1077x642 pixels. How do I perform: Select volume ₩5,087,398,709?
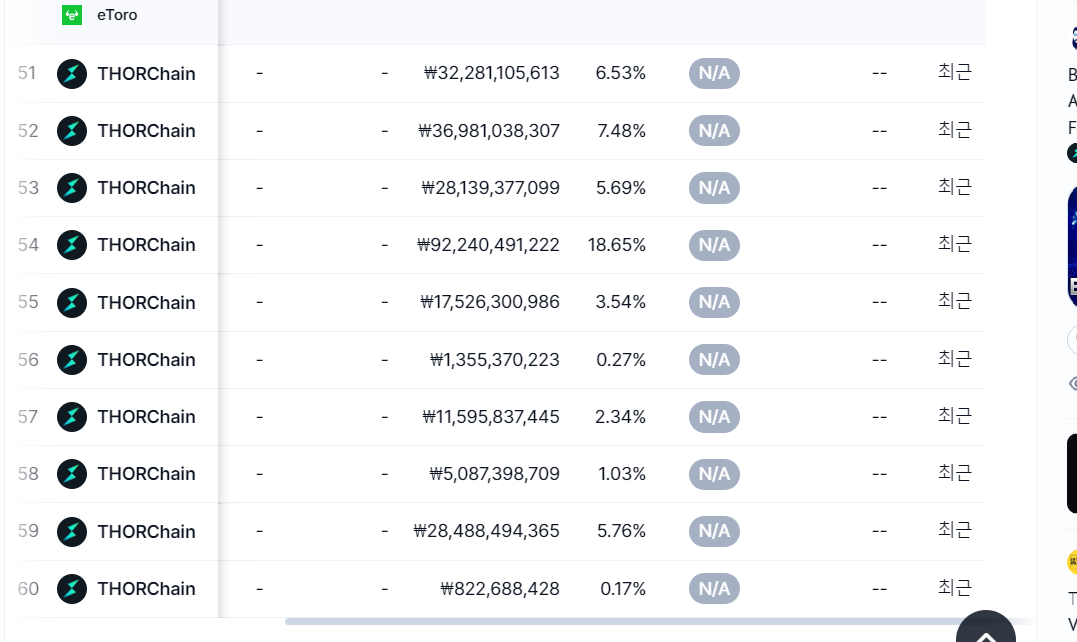pos(495,474)
